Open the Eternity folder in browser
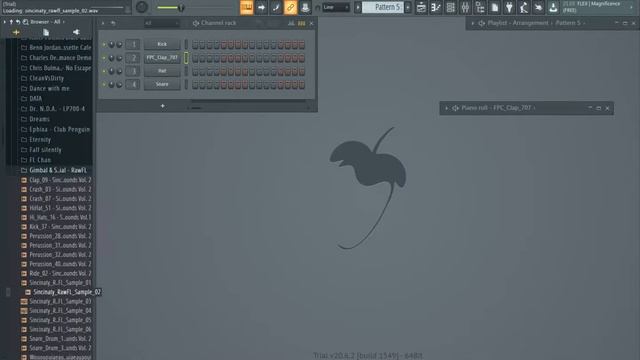 (40, 140)
